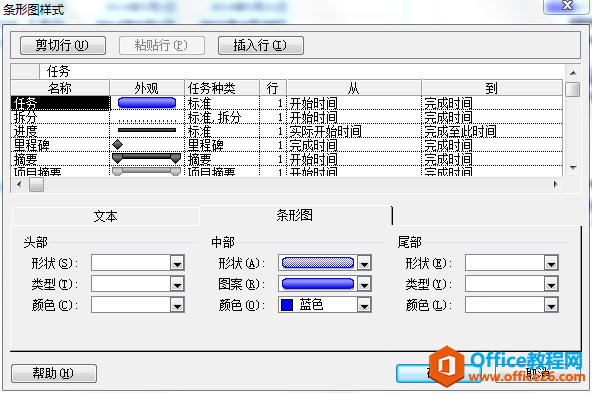Select the 条形图 tab
The width and height of the screenshot is (592, 394).
[295, 215]
